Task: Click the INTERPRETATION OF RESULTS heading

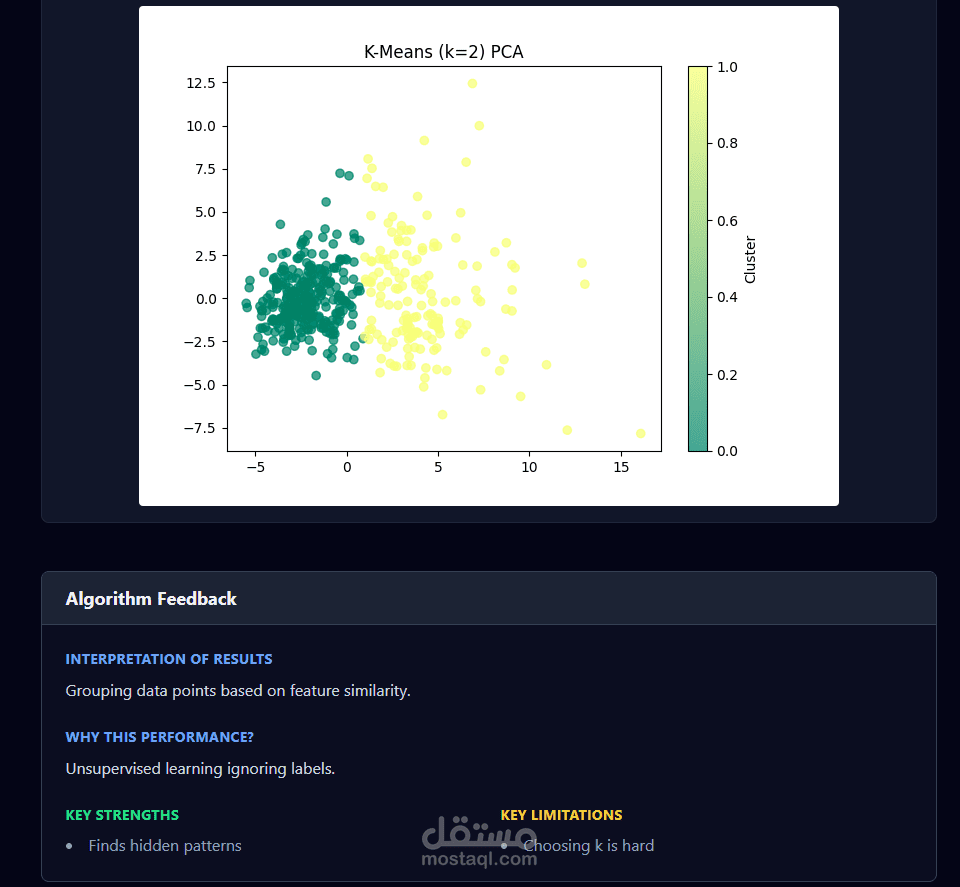Action: [169, 659]
